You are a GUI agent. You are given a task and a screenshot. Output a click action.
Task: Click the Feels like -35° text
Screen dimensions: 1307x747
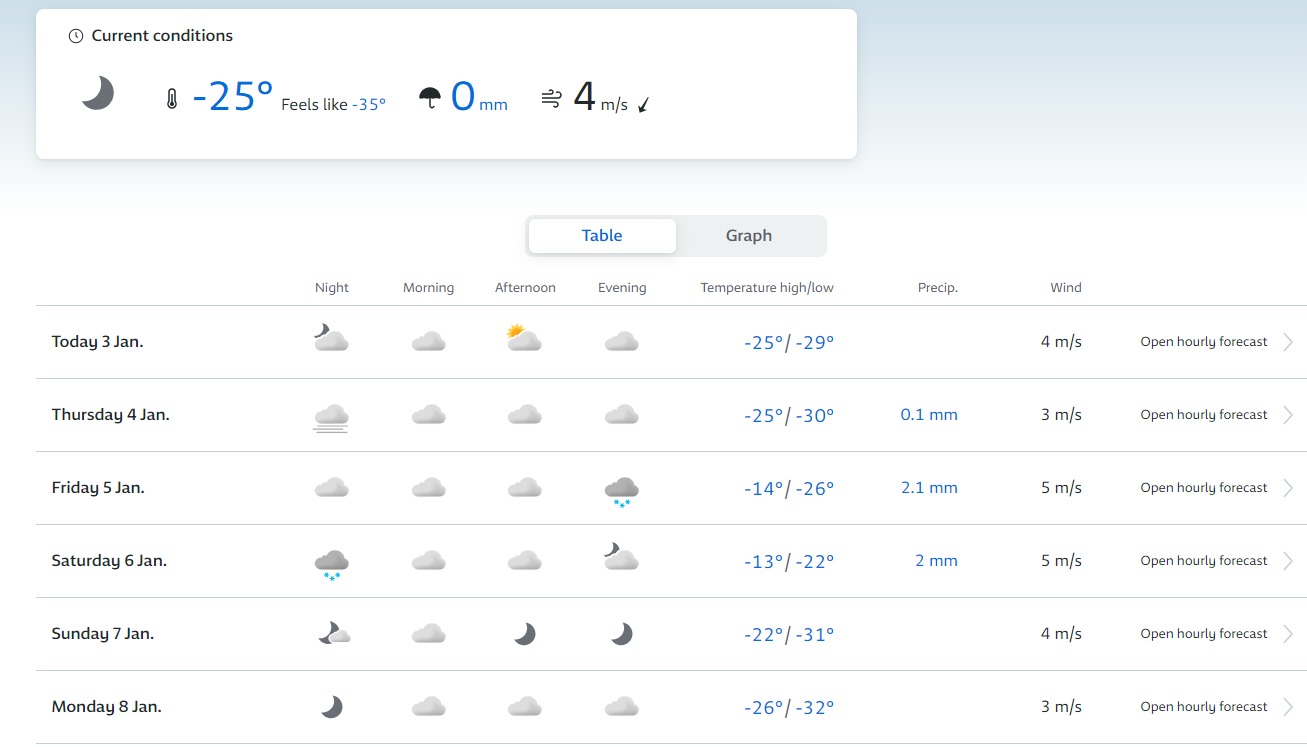point(333,104)
